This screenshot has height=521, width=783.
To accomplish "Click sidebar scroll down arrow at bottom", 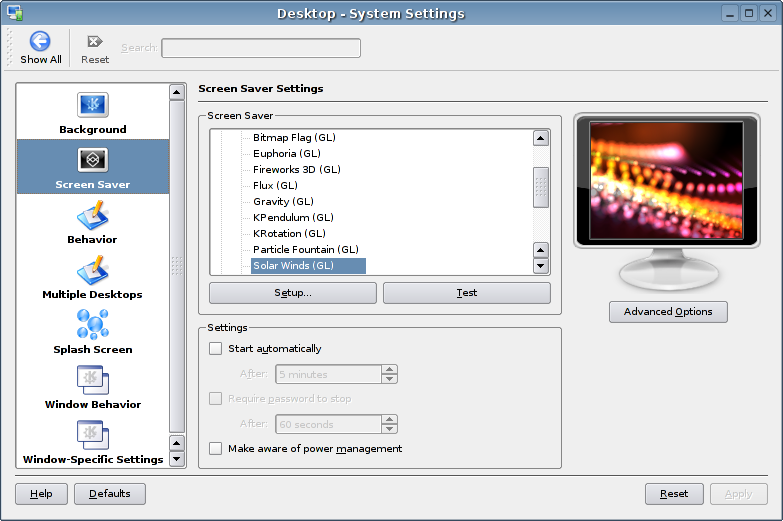I will click(177, 459).
